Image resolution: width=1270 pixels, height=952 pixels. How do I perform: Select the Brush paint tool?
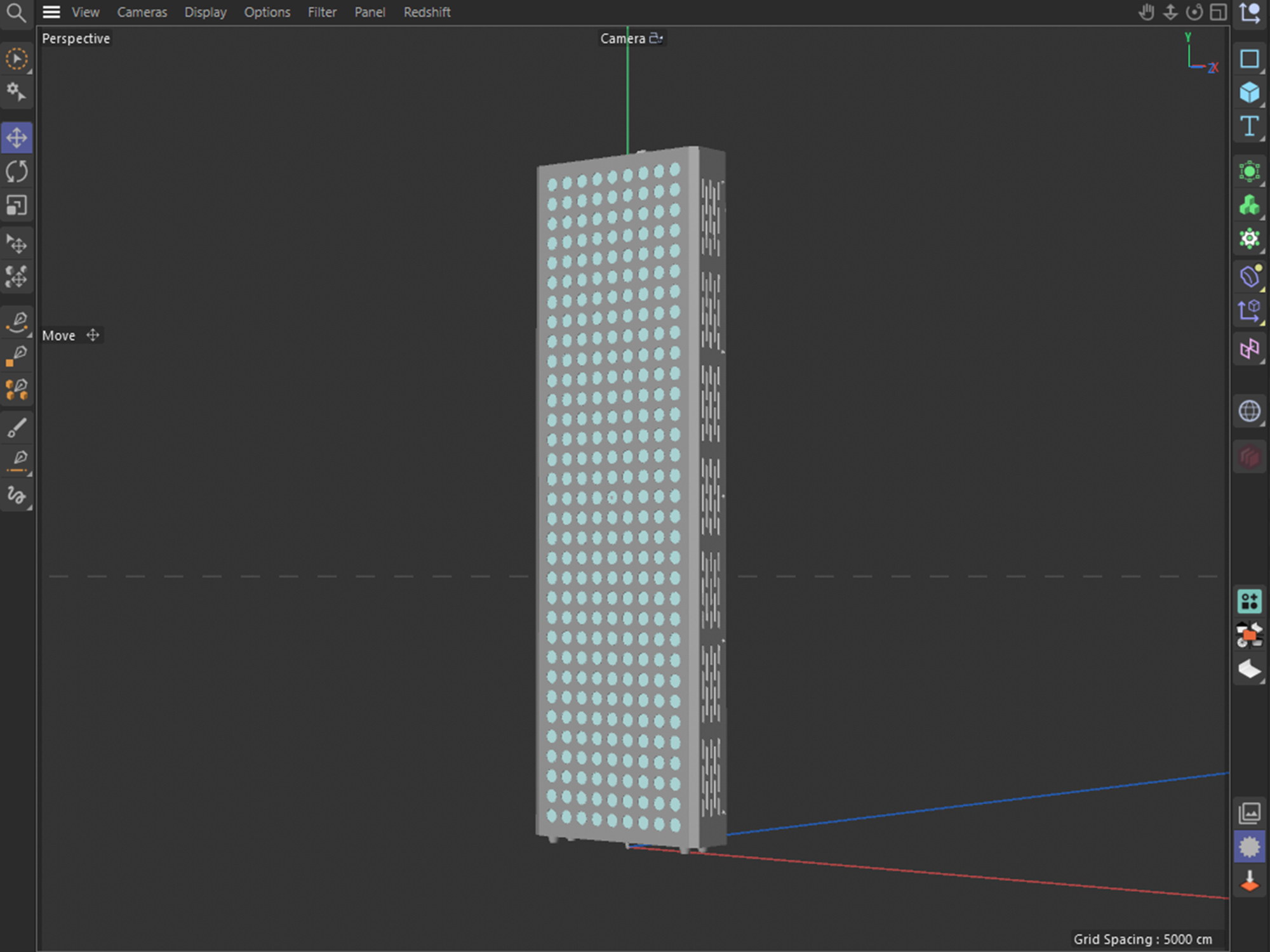[x=17, y=428]
